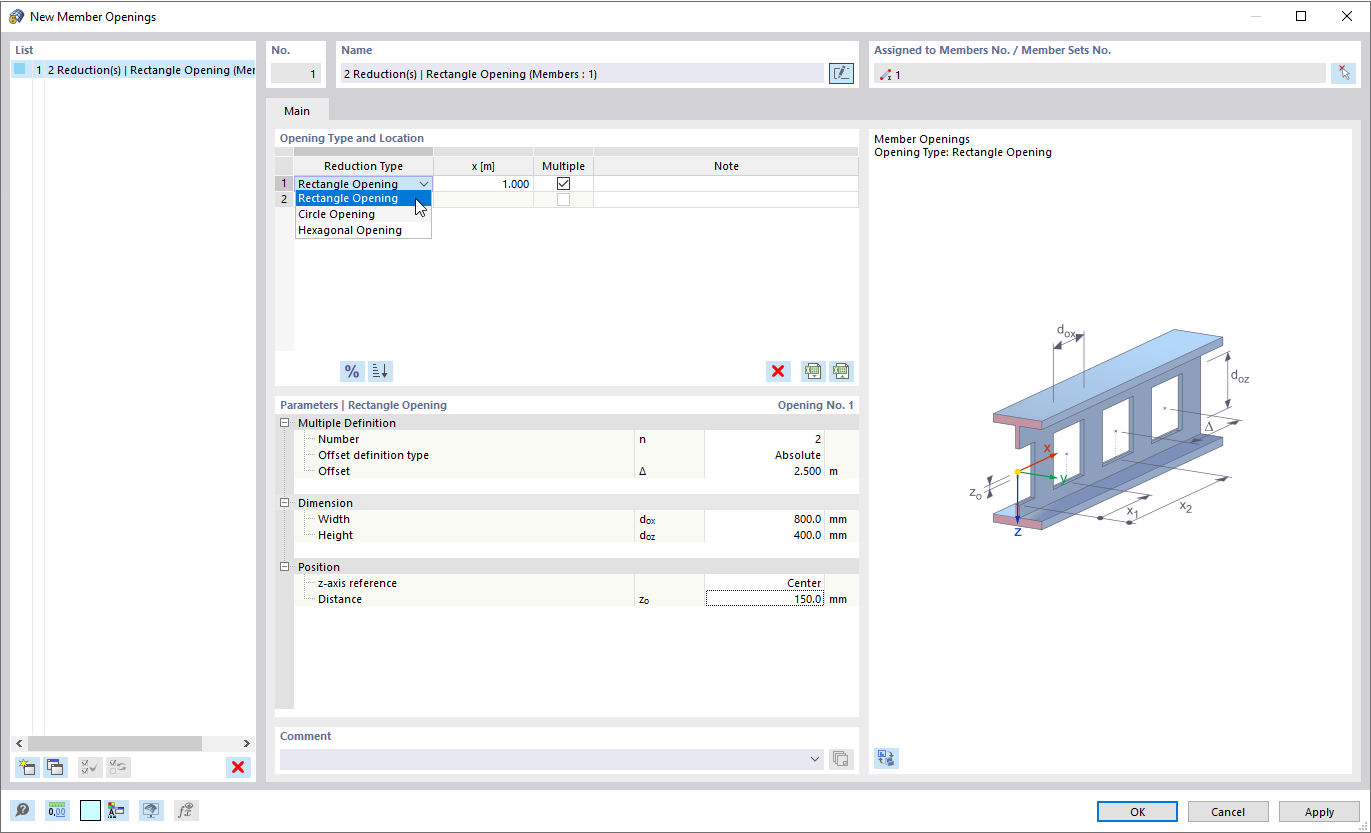The image size is (1371, 833).
Task: Click the edit name icon beside Name field
Action: [842, 73]
